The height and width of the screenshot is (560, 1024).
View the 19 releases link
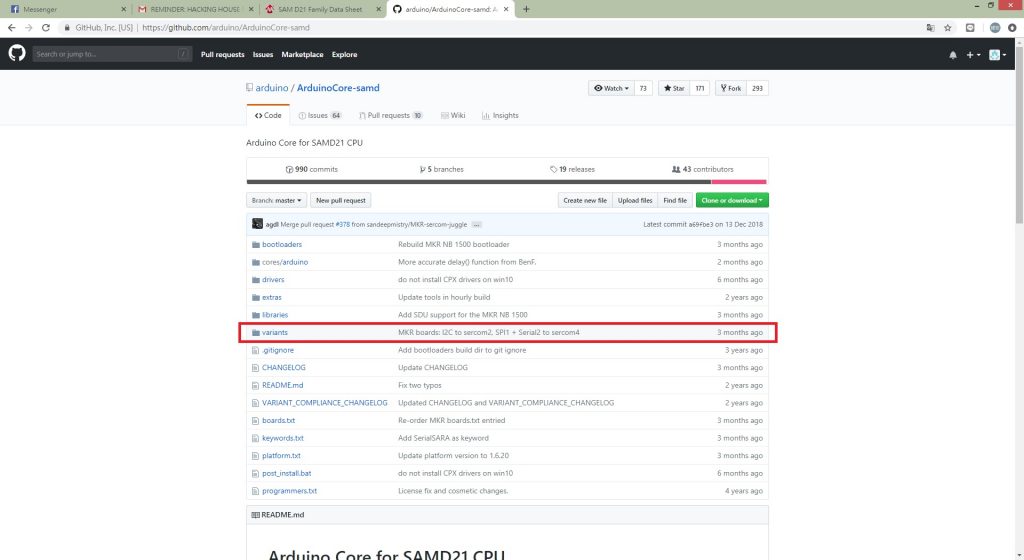click(x=573, y=169)
